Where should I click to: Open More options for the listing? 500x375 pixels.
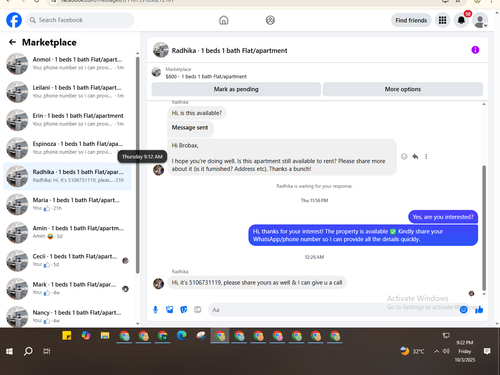tap(403, 89)
